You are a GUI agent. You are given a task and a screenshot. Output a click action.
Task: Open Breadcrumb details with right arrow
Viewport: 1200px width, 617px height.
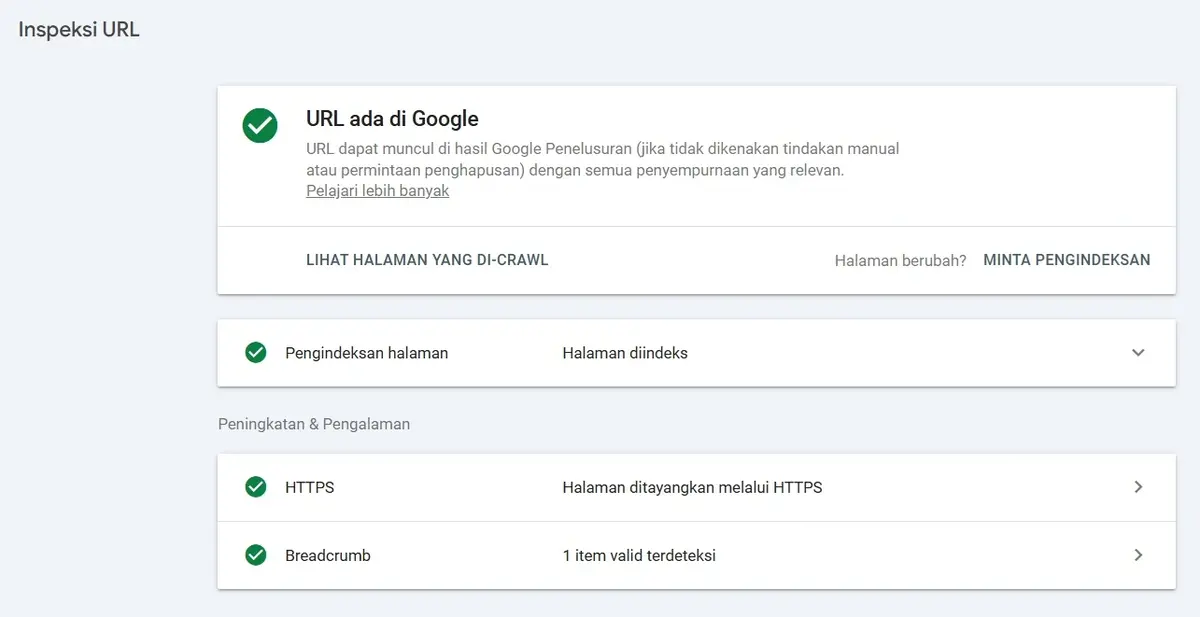(1138, 555)
